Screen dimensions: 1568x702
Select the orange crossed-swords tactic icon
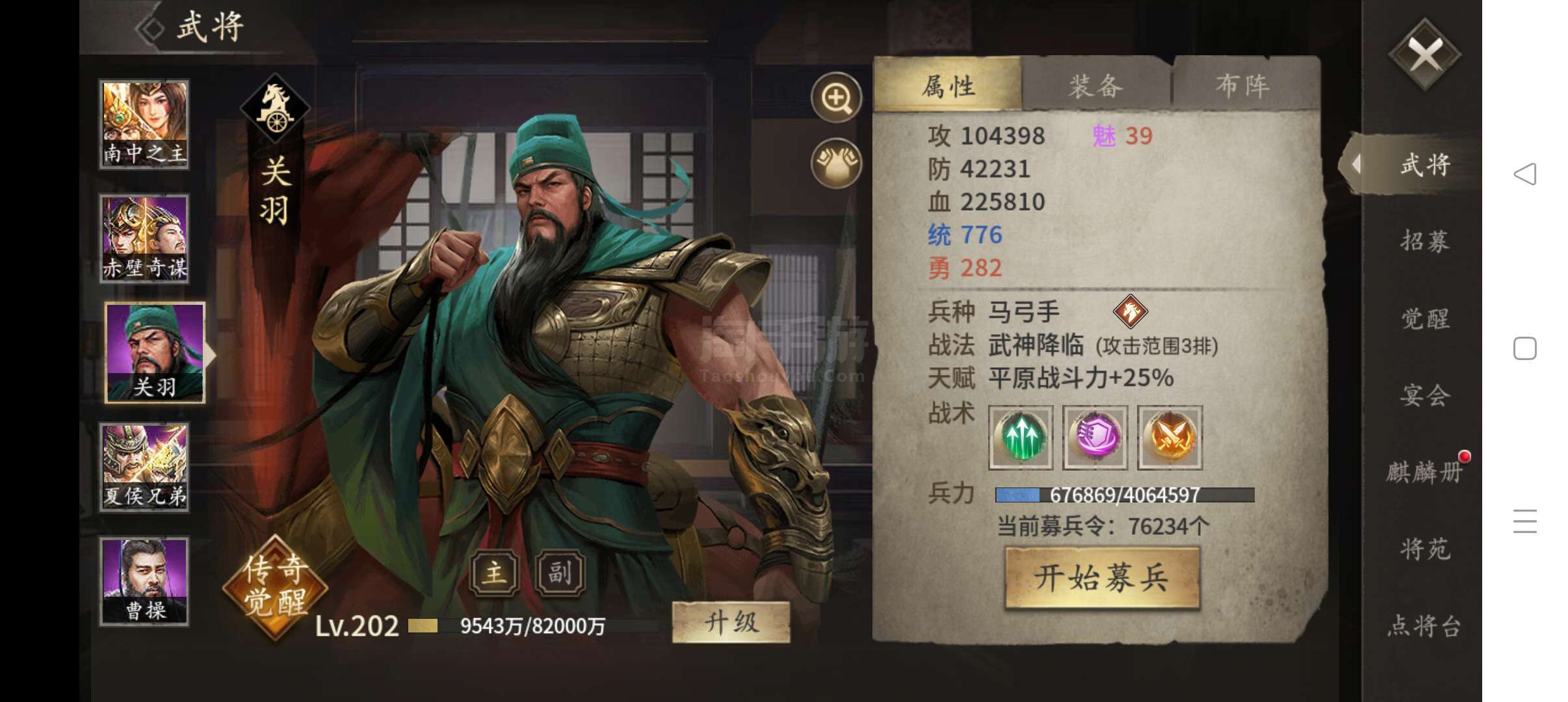pyautogui.click(x=1169, y=437)
